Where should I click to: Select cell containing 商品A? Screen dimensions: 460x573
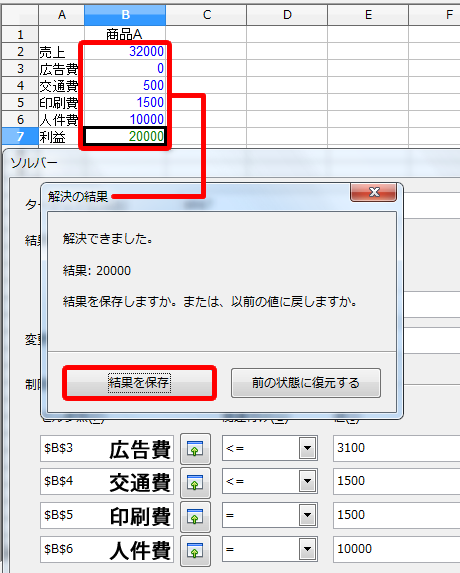click(x=125, y=34)
